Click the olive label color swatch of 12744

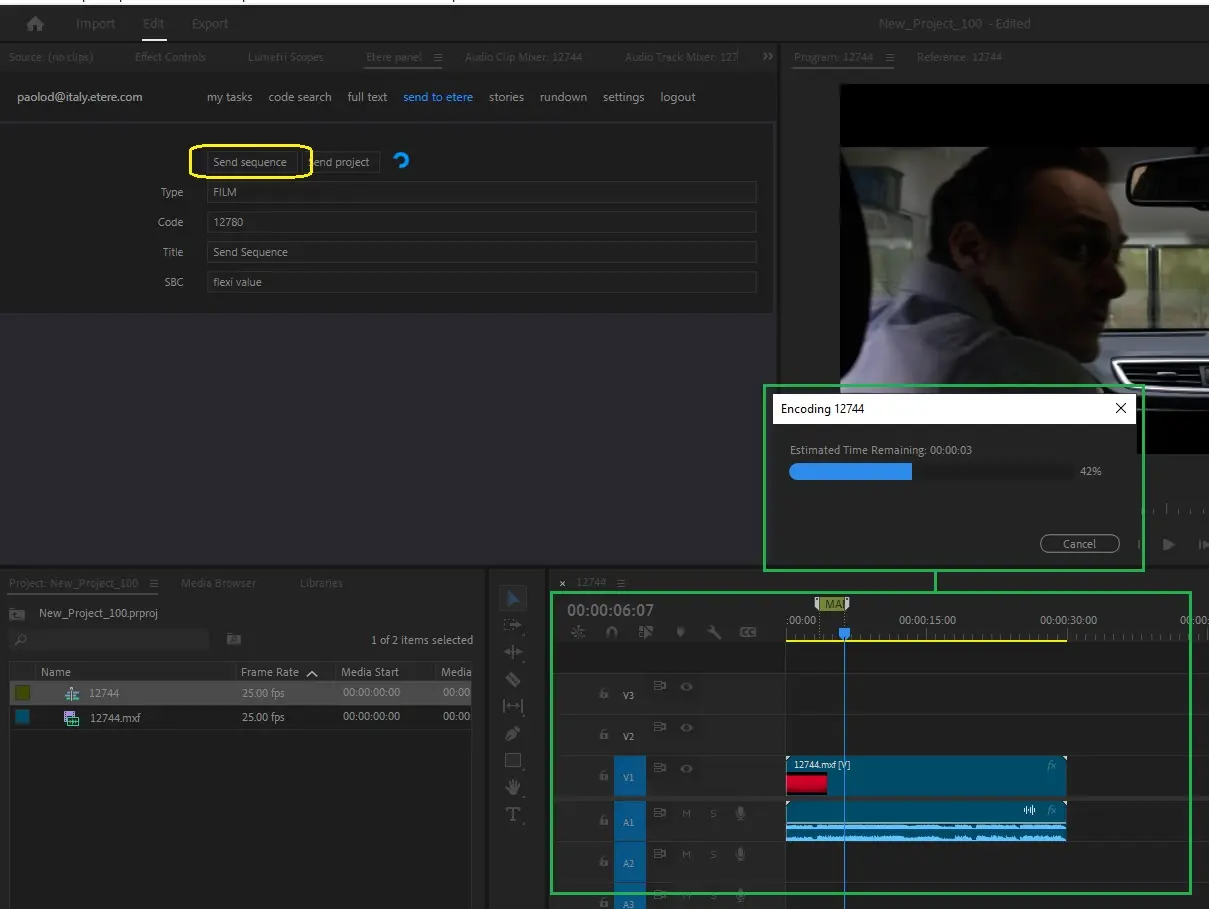click(22, 693)
